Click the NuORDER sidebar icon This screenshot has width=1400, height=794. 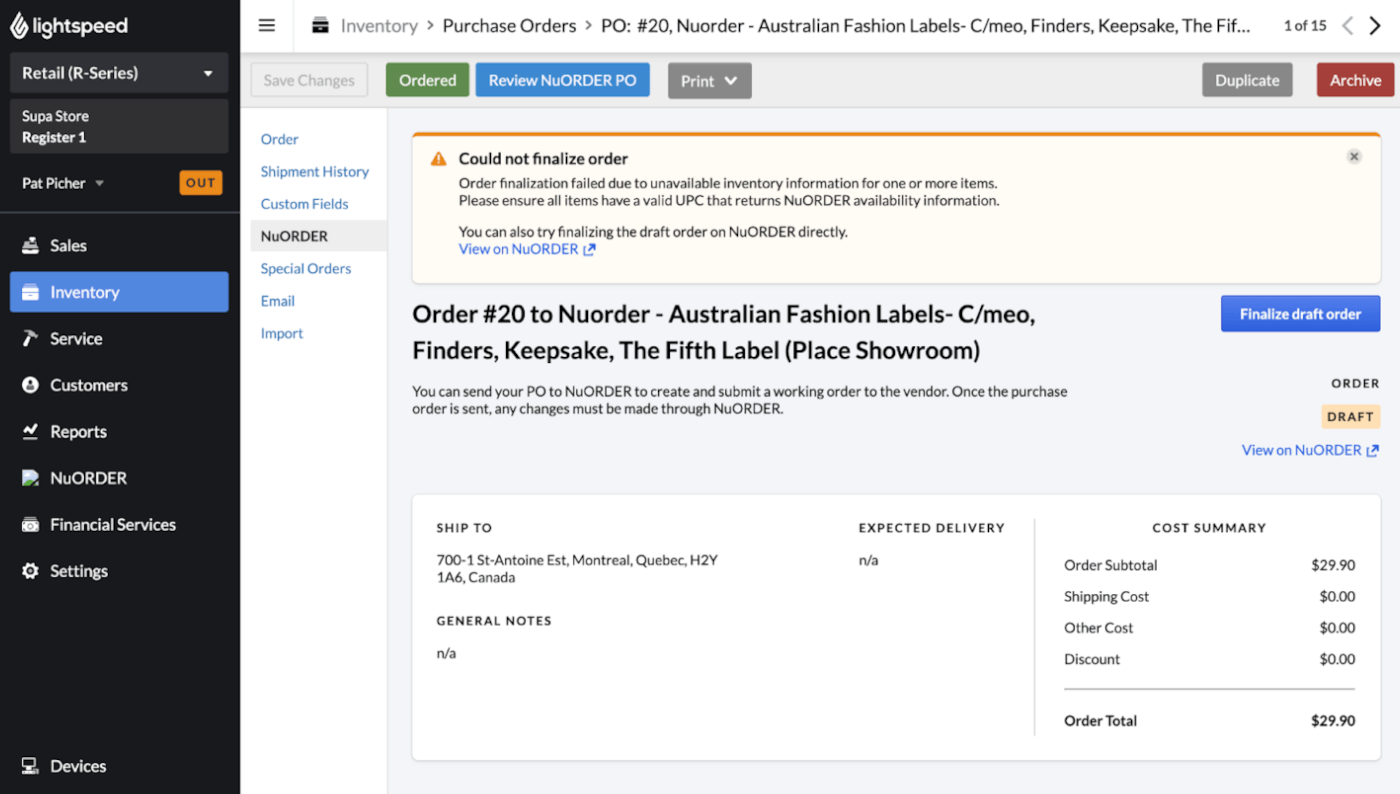click(31, 478)
